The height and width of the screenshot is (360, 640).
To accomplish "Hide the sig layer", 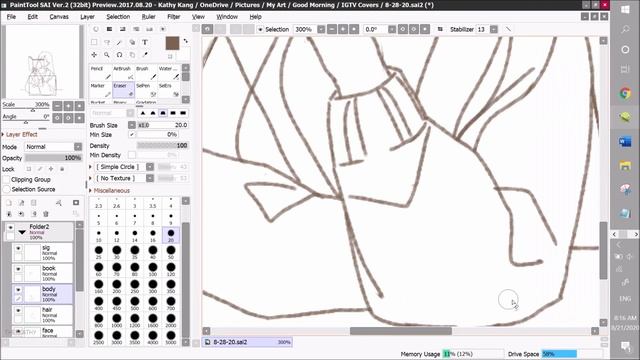I will 18,248.
